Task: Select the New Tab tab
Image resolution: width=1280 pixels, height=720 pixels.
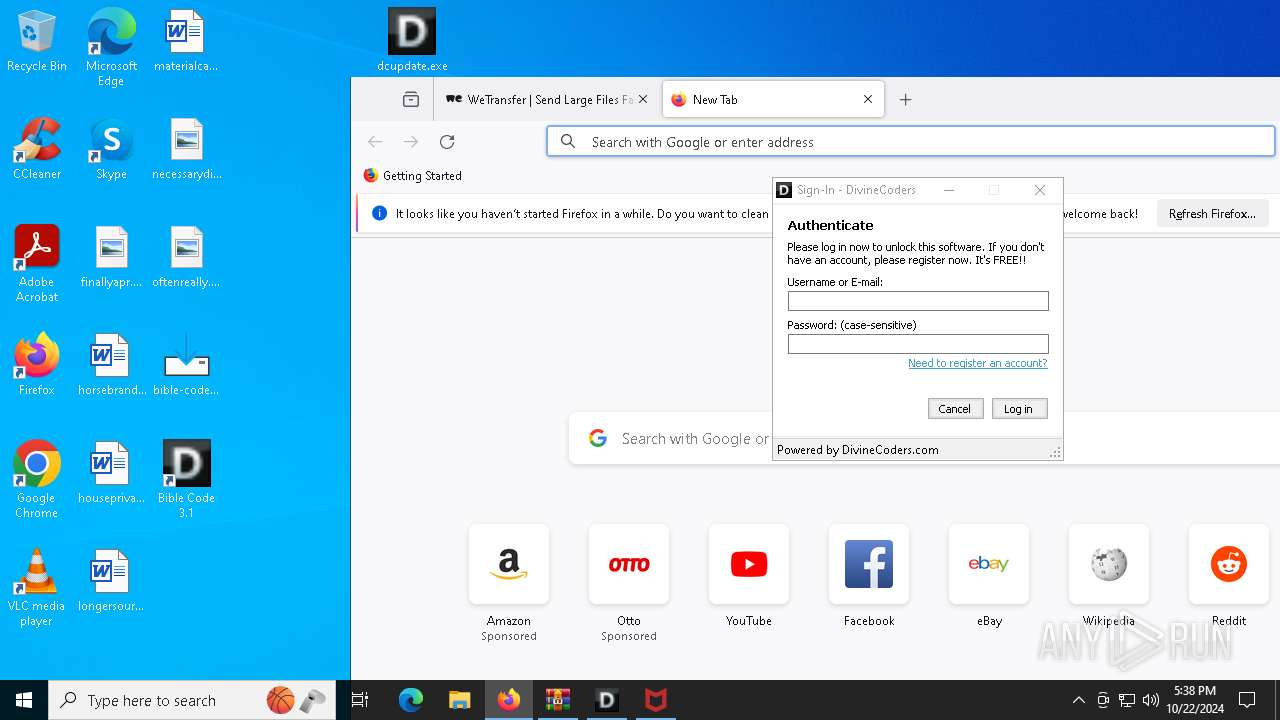Action: (x=772, y=99)
